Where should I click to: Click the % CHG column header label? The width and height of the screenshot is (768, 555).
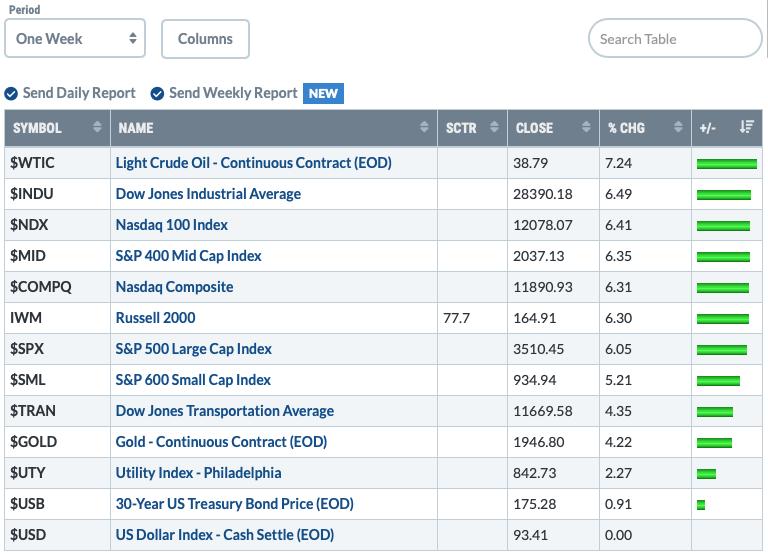626,128
